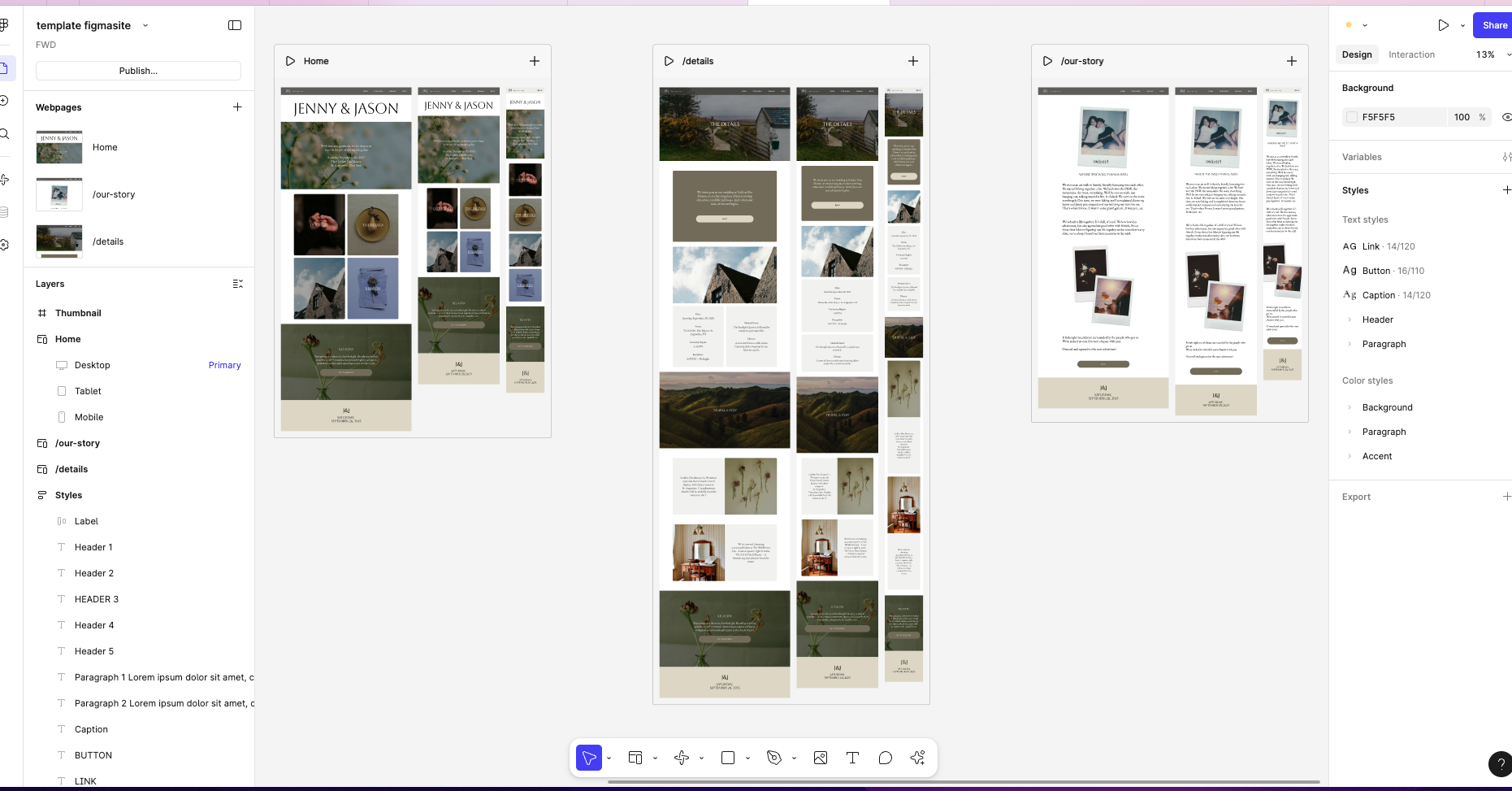Select the Rectangle shape tool
The width and height of the screenshot is (1512, 791).
pyautogui.click(x=728, y=758)
